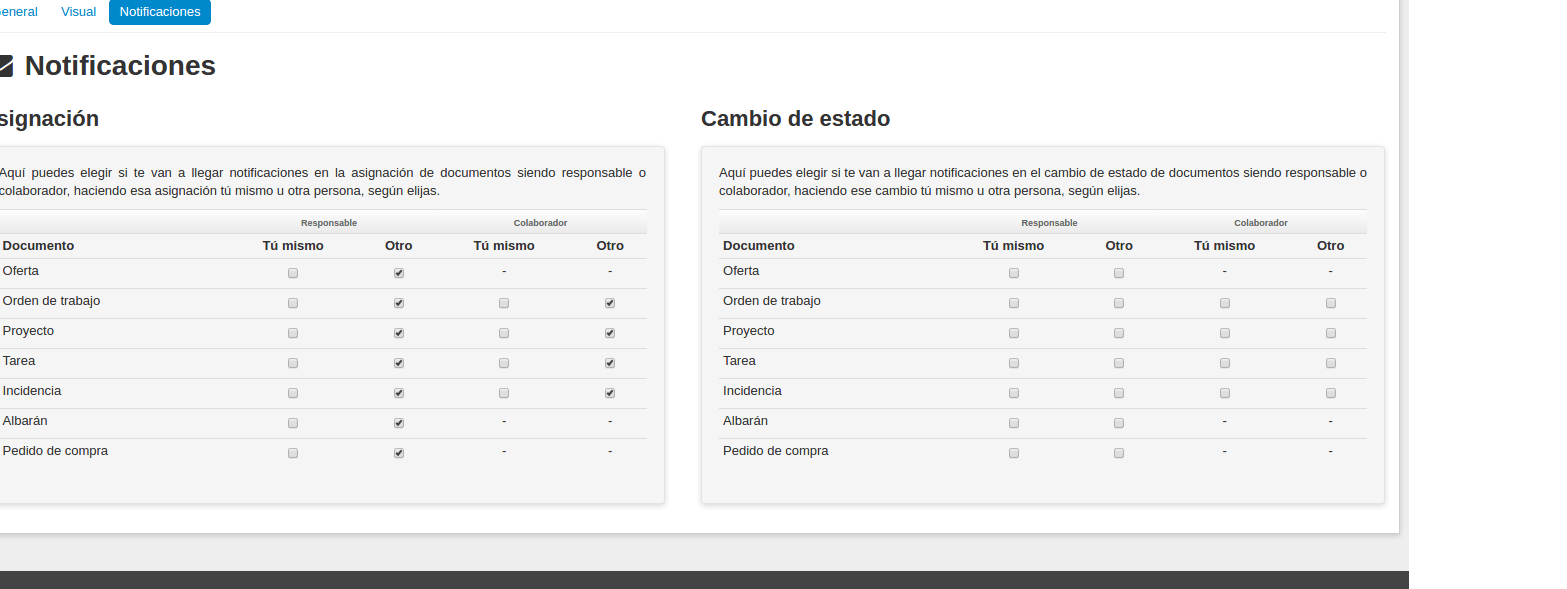Enable Asignación Proyecto Colaborador Tú mismo

coord(504,333)
